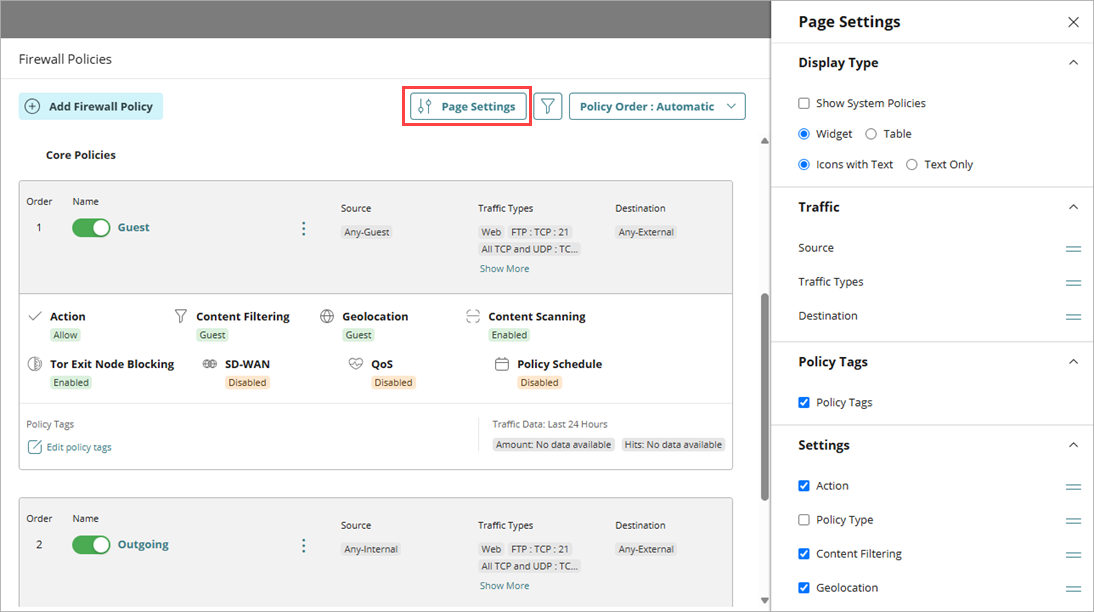Click the scrollbar down arrow
1094x612 pixels.
[765, 600]
